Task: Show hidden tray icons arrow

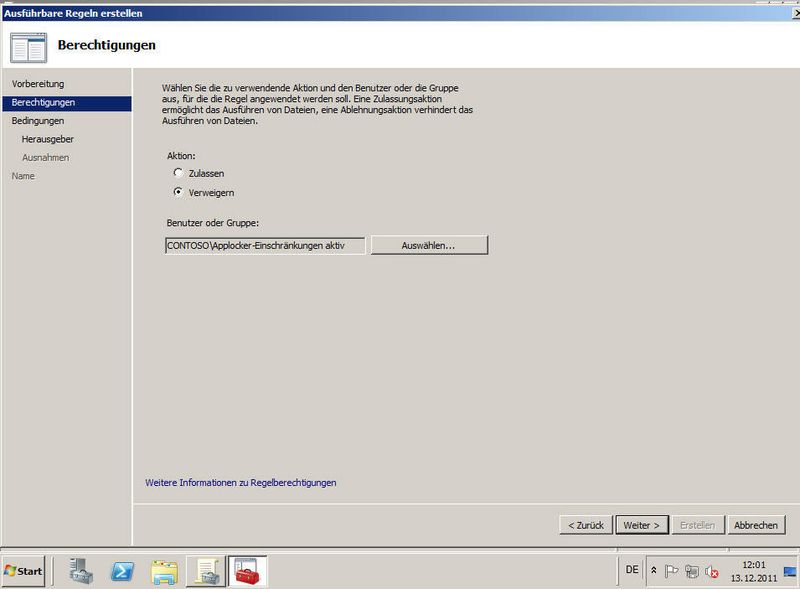Action: 654,570
